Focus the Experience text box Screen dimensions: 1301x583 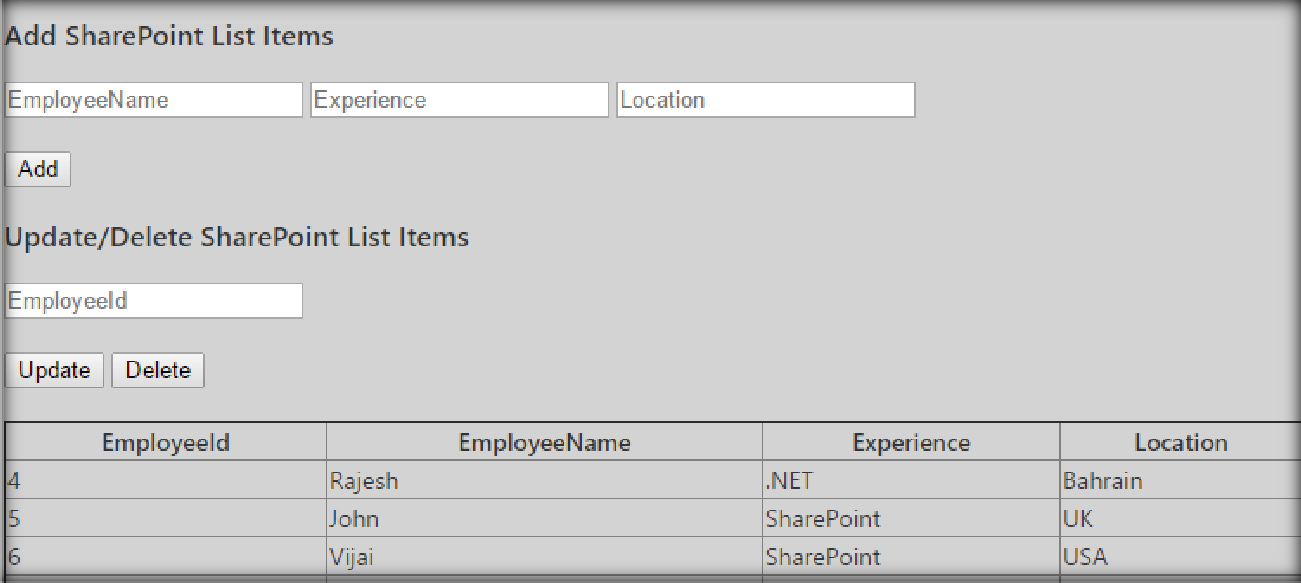click(459, 100)
